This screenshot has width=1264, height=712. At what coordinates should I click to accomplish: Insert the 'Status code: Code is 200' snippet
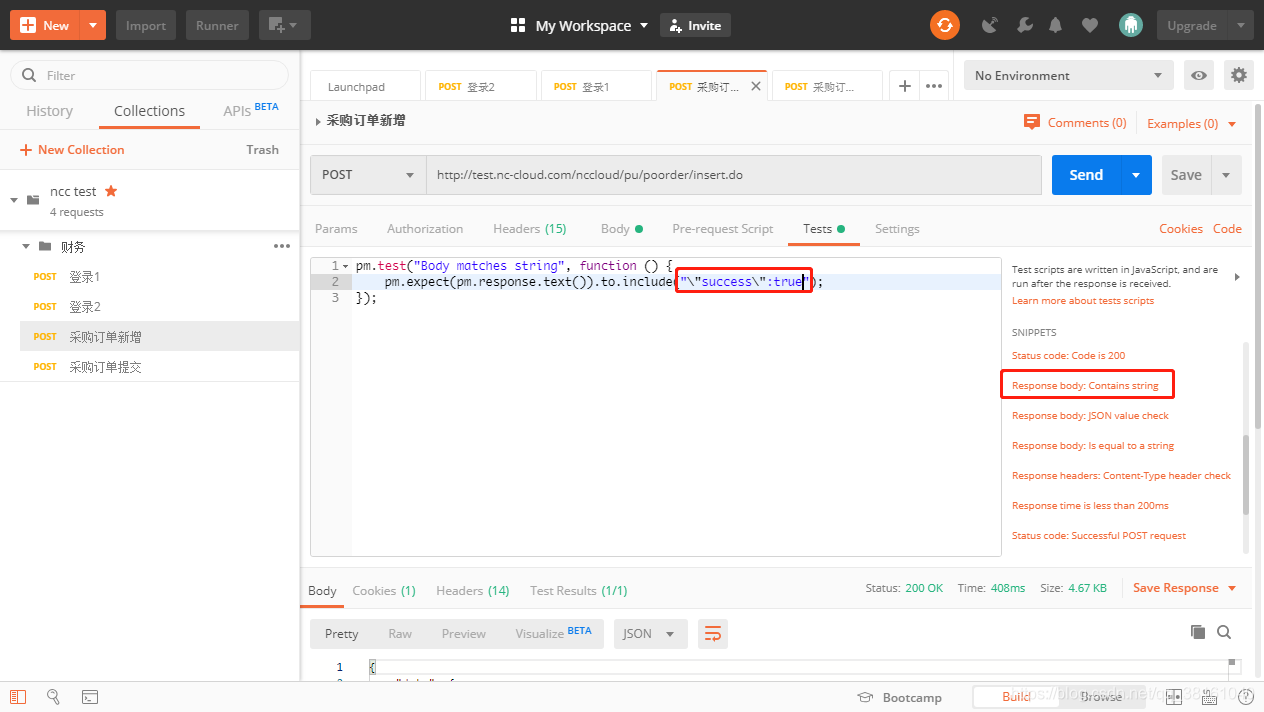pos(1069,356)
